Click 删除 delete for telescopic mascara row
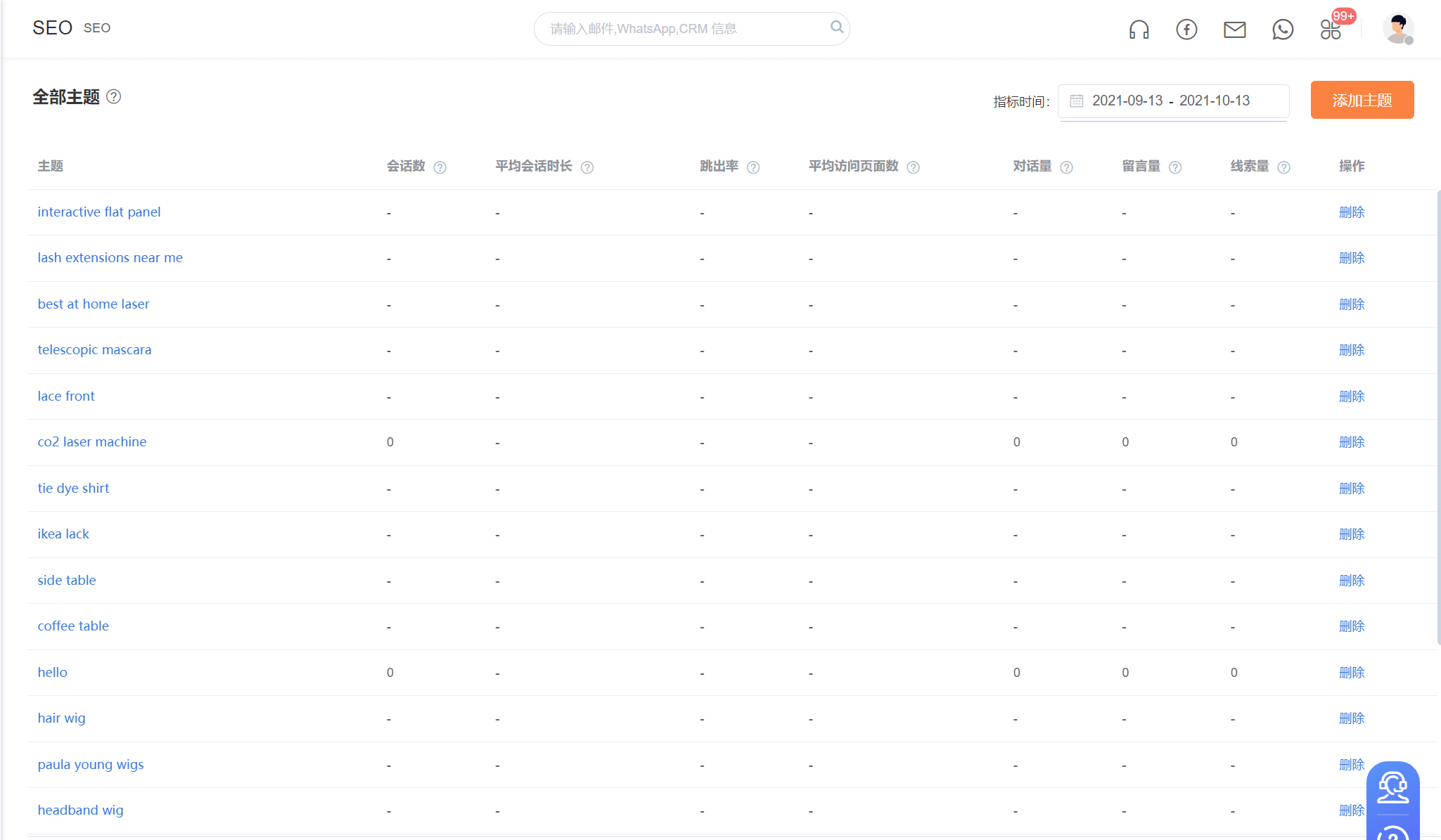Image resolution: width=1441 pixels, height=840 pixels. [1351, 349]
